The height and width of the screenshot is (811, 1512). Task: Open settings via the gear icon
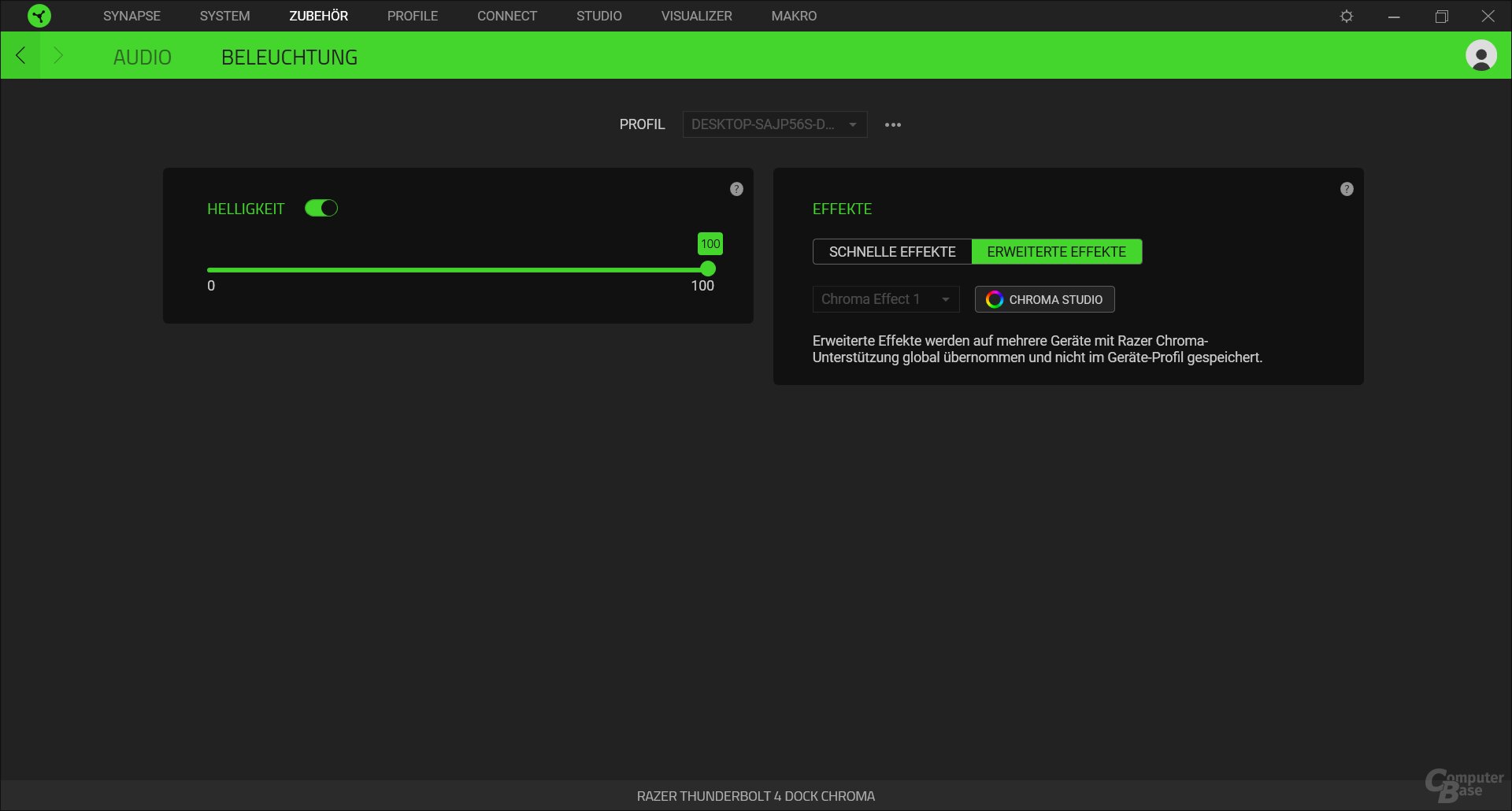point(1347,16)
